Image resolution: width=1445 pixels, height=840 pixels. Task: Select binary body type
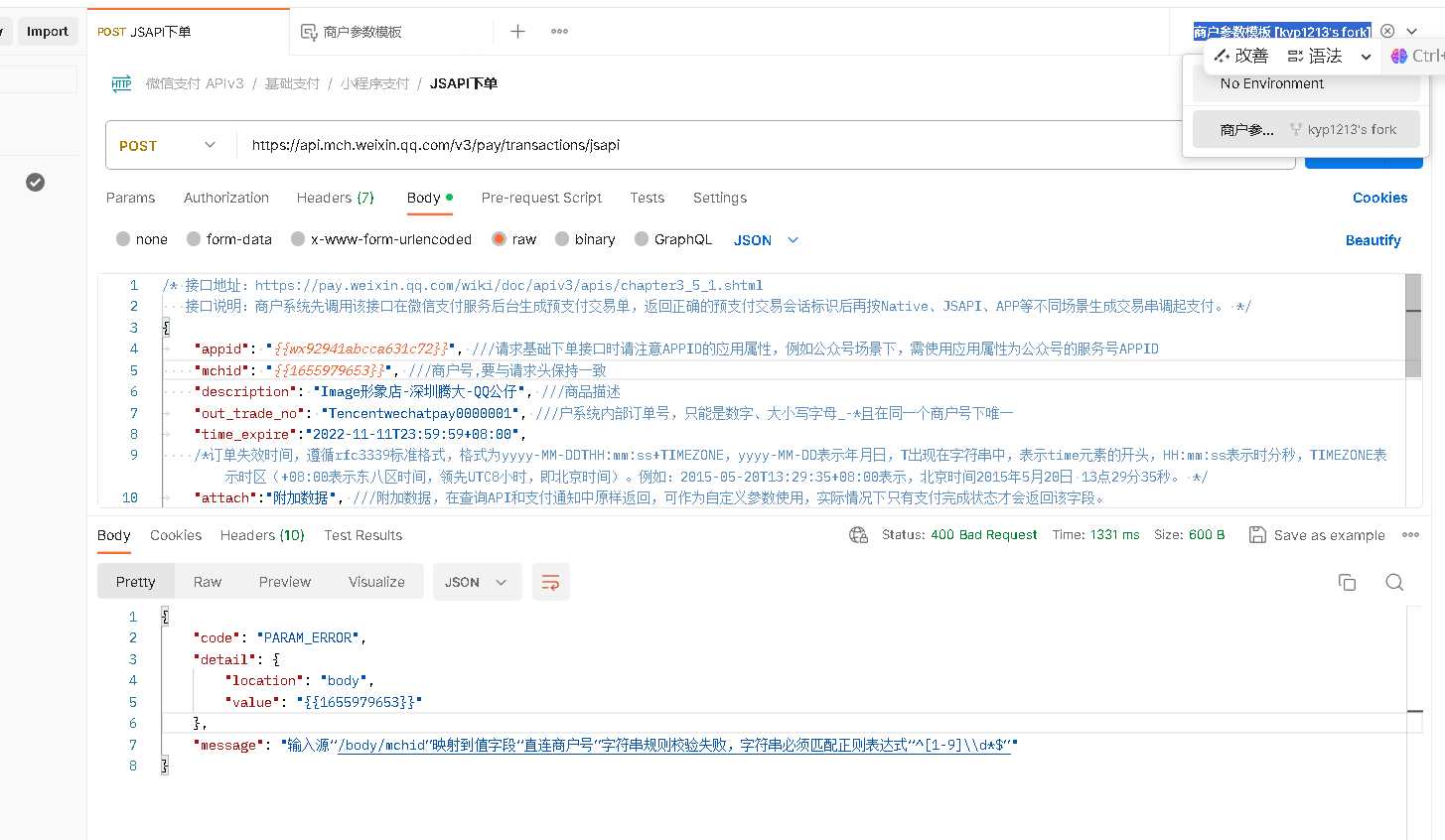click(x=585, y=239)
